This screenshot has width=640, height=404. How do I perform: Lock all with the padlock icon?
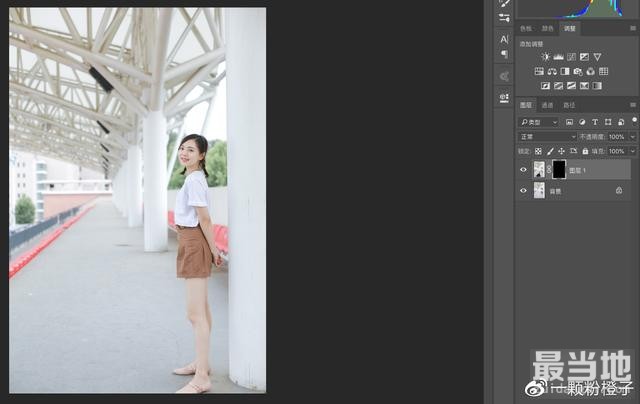pos(584,151)
